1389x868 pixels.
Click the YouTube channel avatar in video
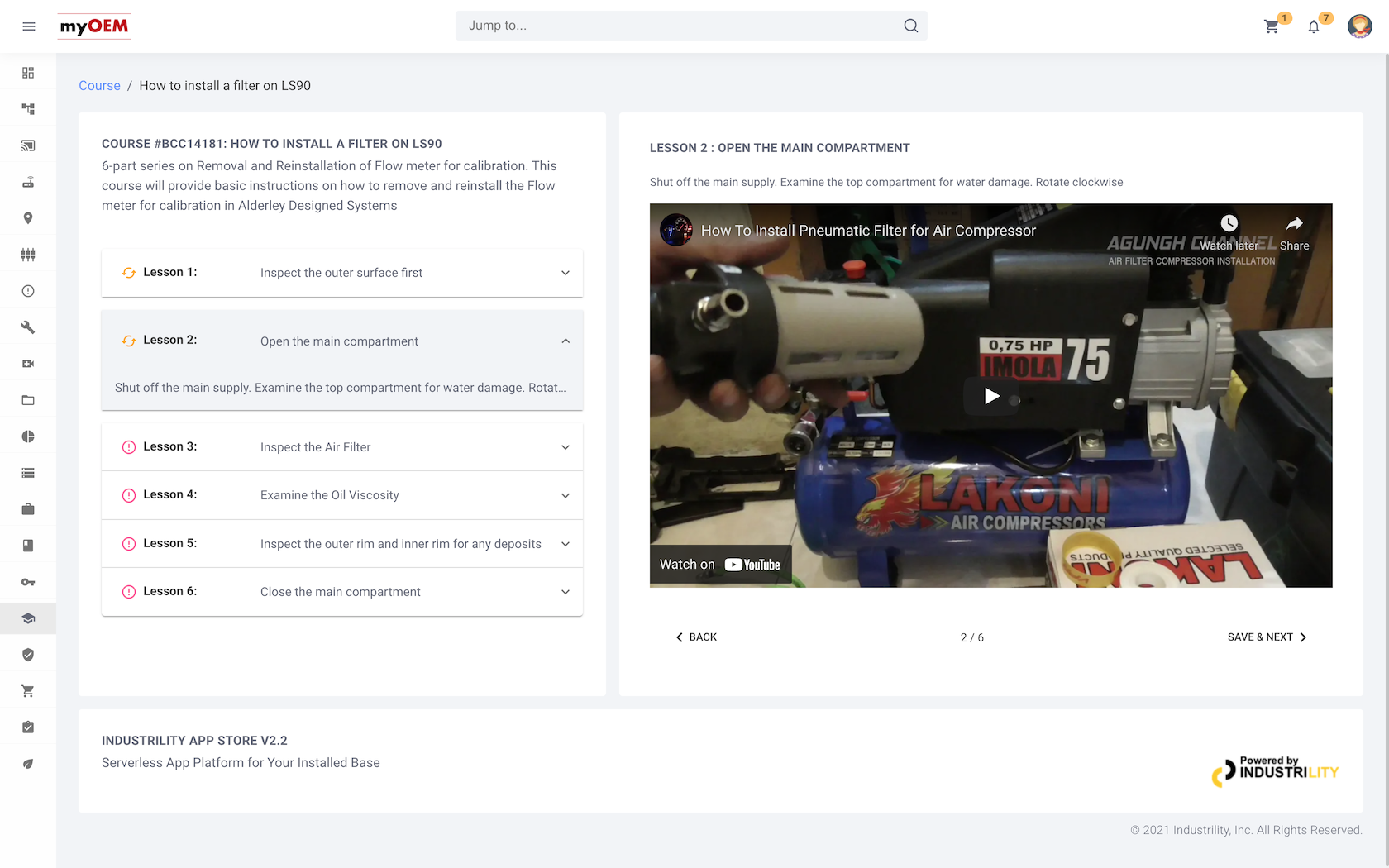click(676, 230)
